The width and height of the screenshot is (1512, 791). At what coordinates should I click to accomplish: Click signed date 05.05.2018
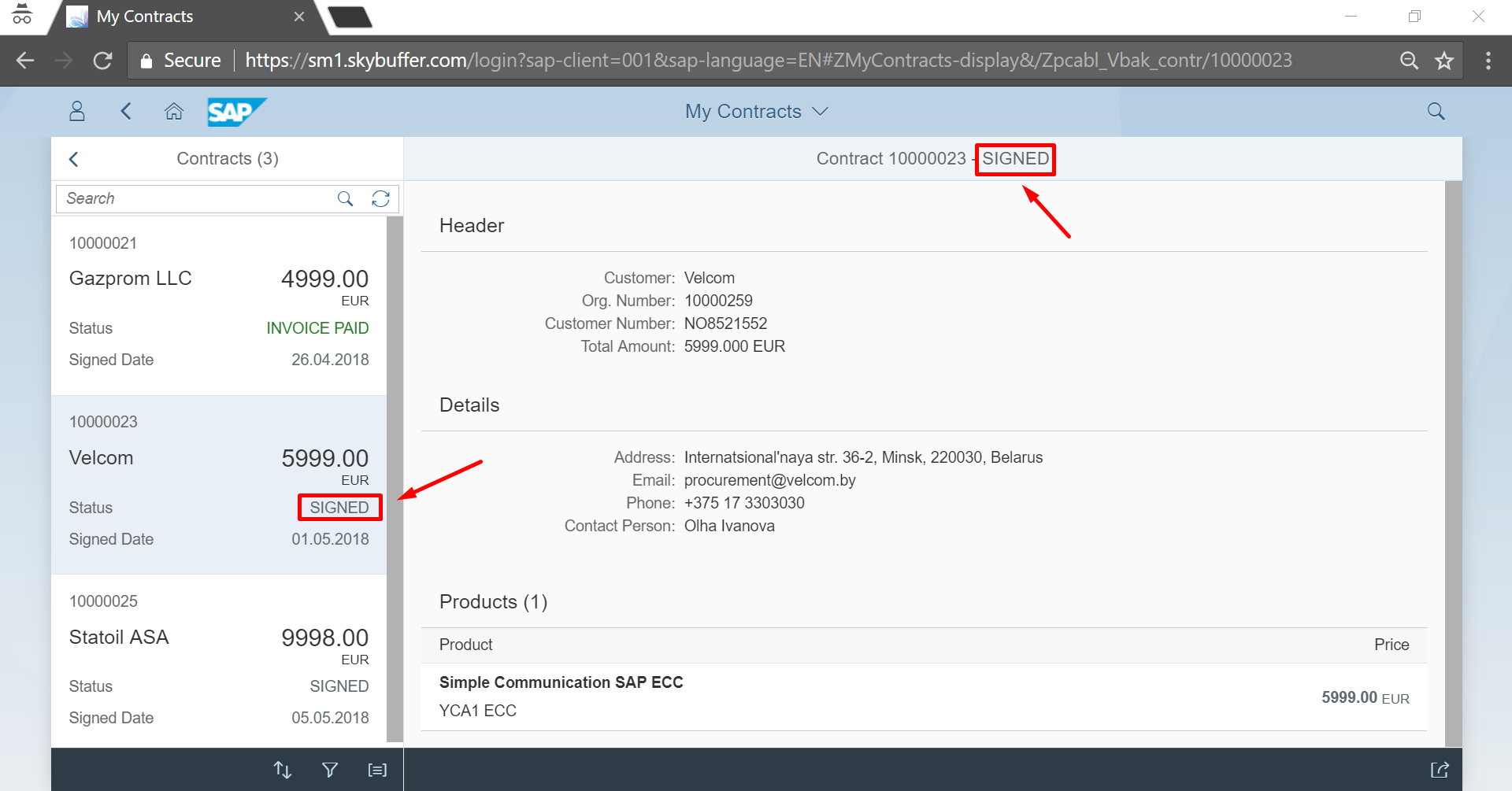pos(330,718)
